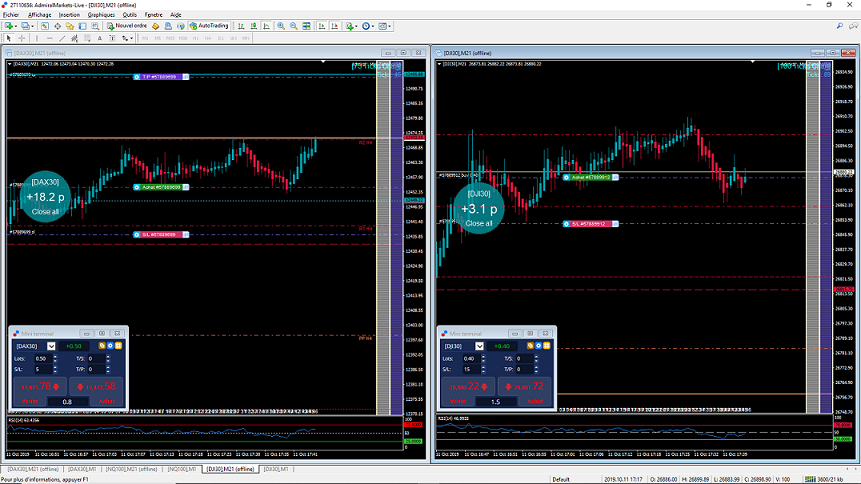
Task: Draw a horizontal line tool
Action: click(x=49, y=38)
